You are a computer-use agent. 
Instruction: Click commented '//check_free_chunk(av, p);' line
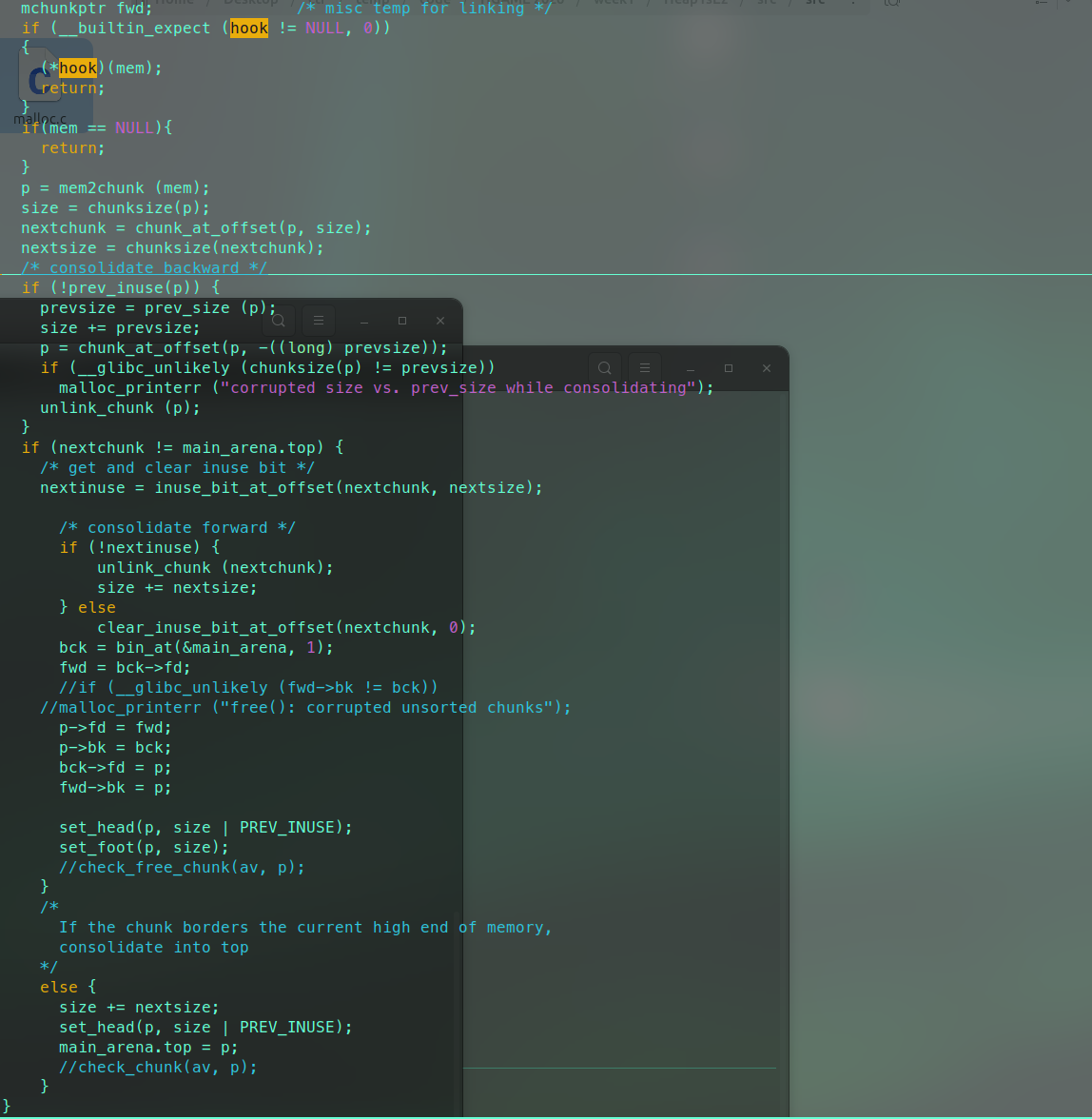pyautogui.click(x=182, y=868)
